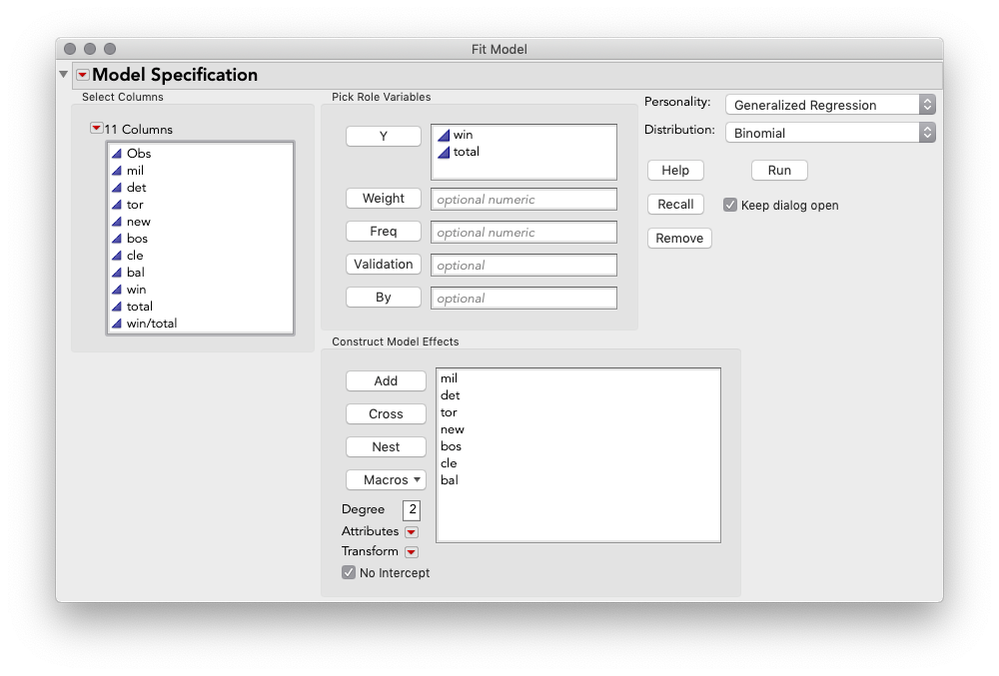Toggle Keep dialog open checkbox
999x676 pixels.
tap(730, 205)
